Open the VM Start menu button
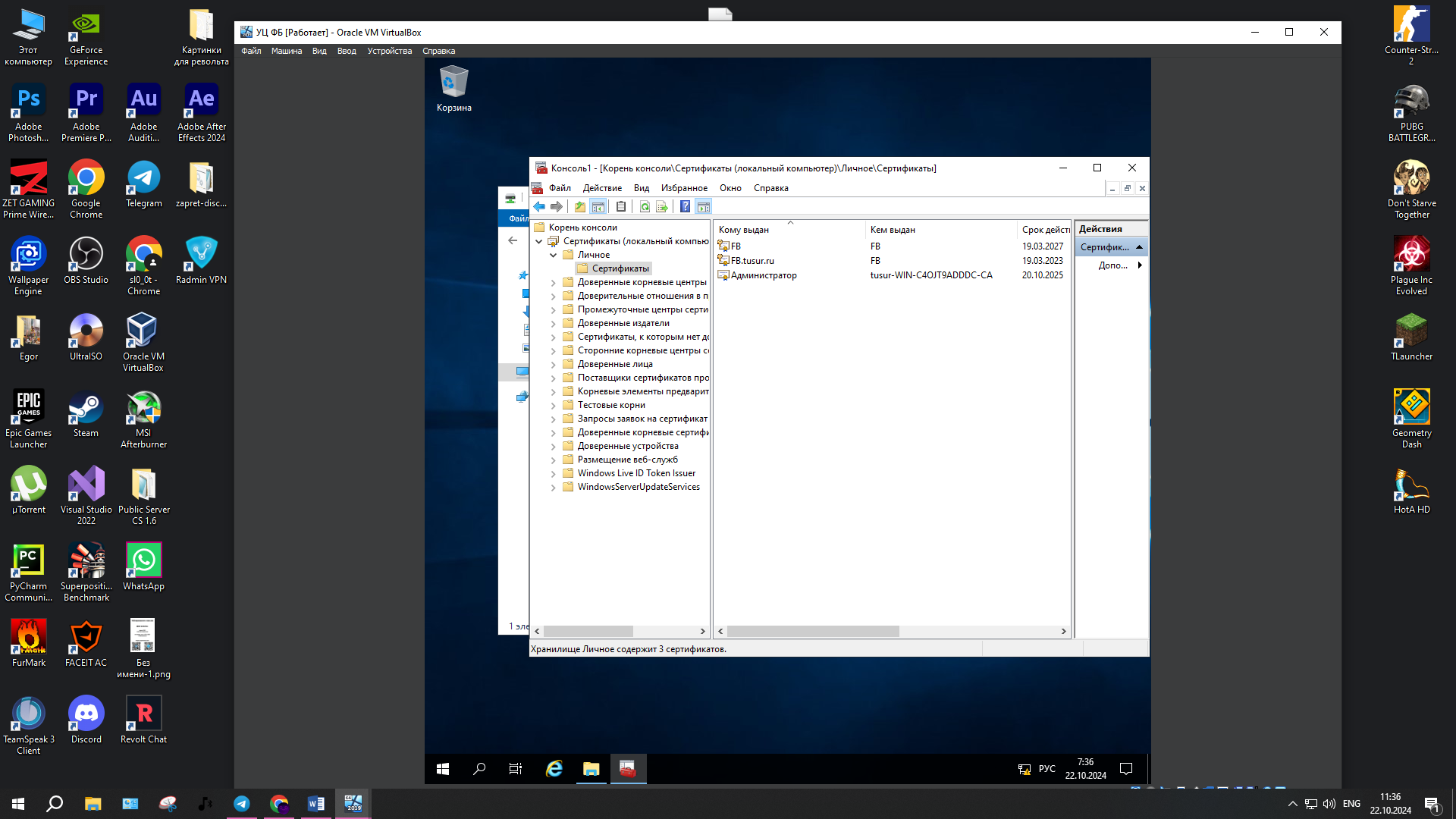This screenshot has width=1456, height=819. (x=443, y=769)
